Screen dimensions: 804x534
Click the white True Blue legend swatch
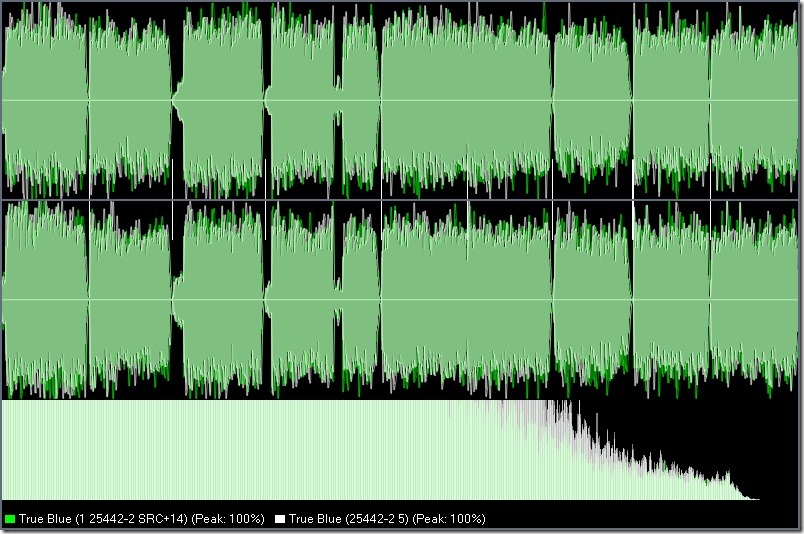279,519
